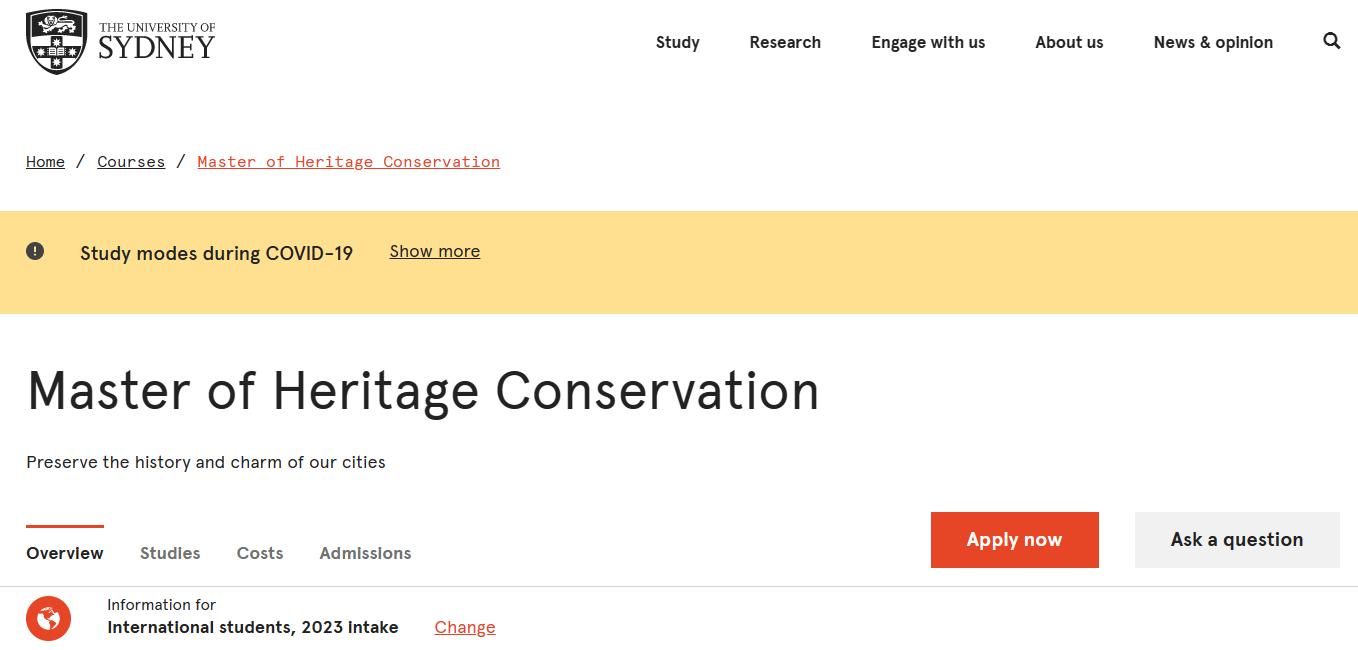Click Change to alter student intake
Image resolution: width=1358 pixels, height=650 pixels.
tap(464, 627)
